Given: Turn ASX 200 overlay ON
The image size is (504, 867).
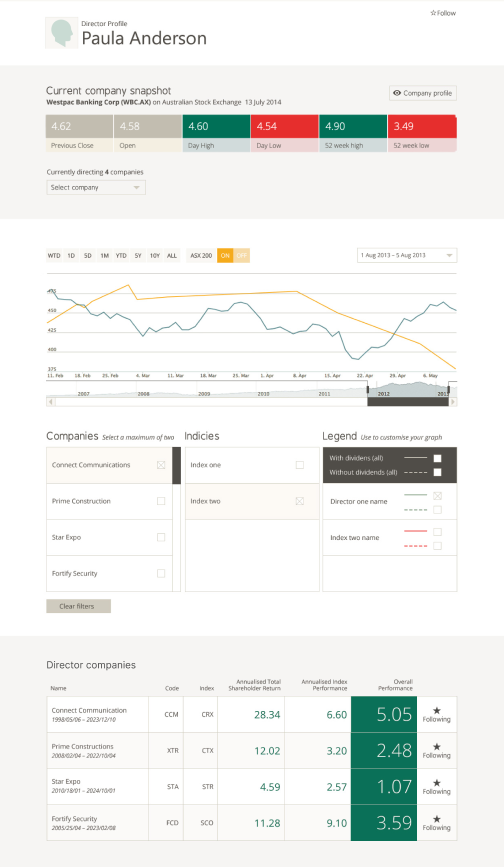Looking at the screenshot, I should coord(225,255).
